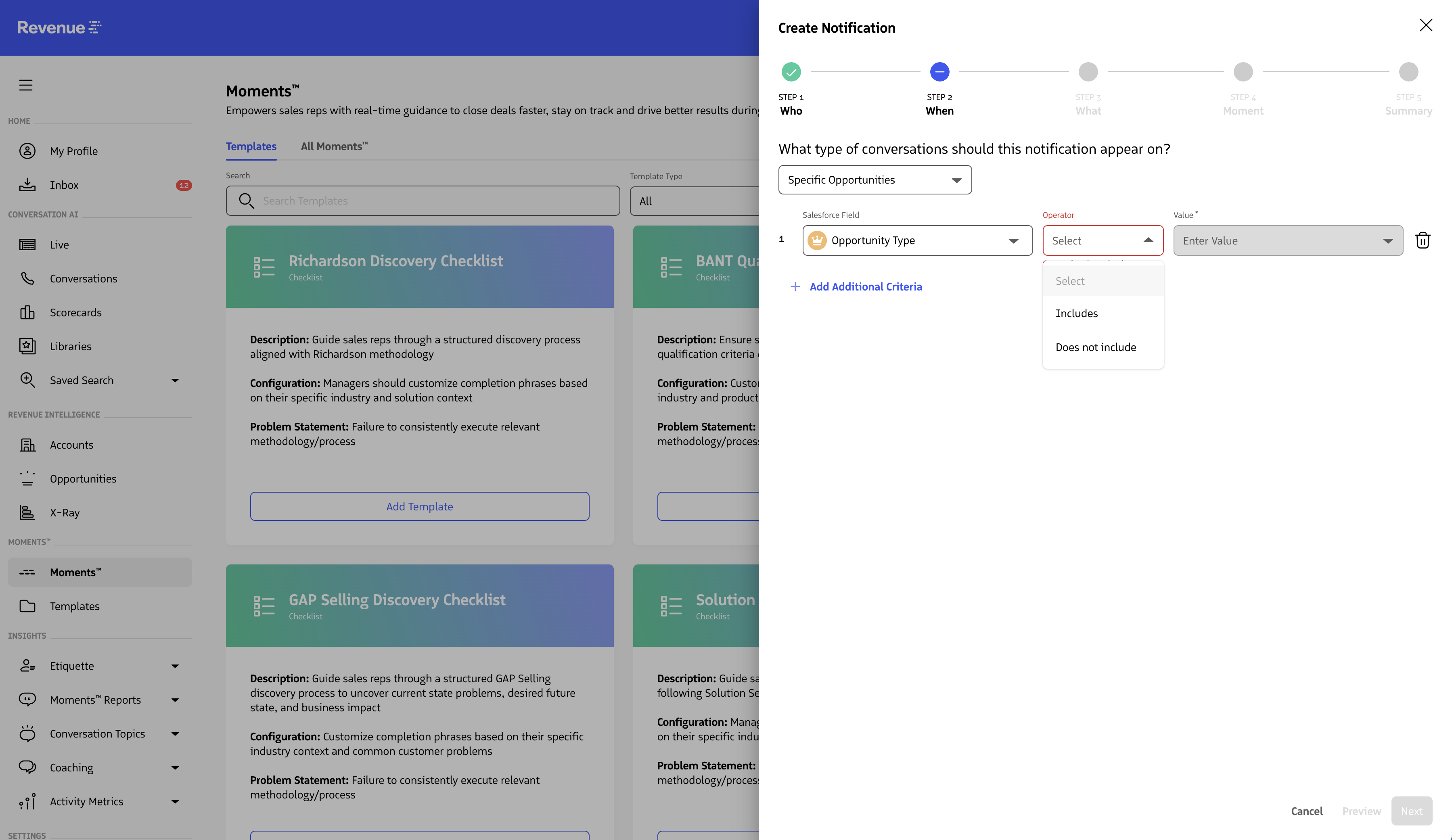Viewport: 1452px width, 840px height.
Task: Click the Etiquette person icon
Action: click(x=27, y=666)
